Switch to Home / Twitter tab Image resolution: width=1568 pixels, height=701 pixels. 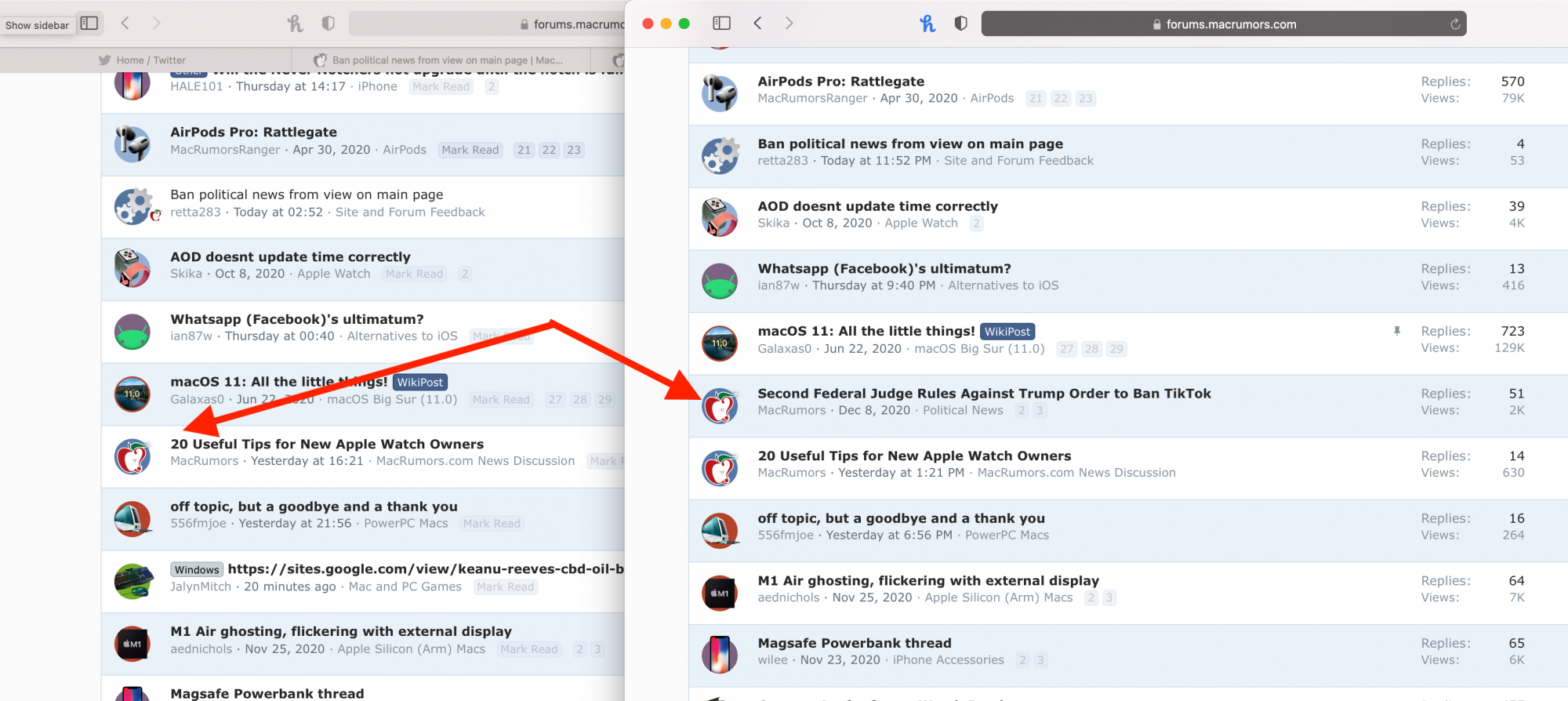(x=142, y=60)
